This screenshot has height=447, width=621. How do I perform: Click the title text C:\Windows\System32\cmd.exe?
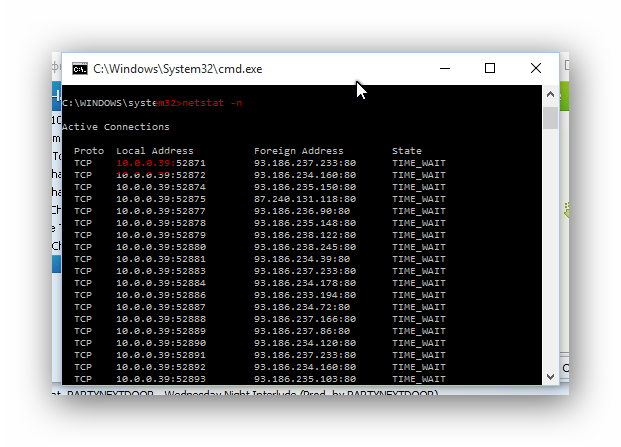point(177,69)
